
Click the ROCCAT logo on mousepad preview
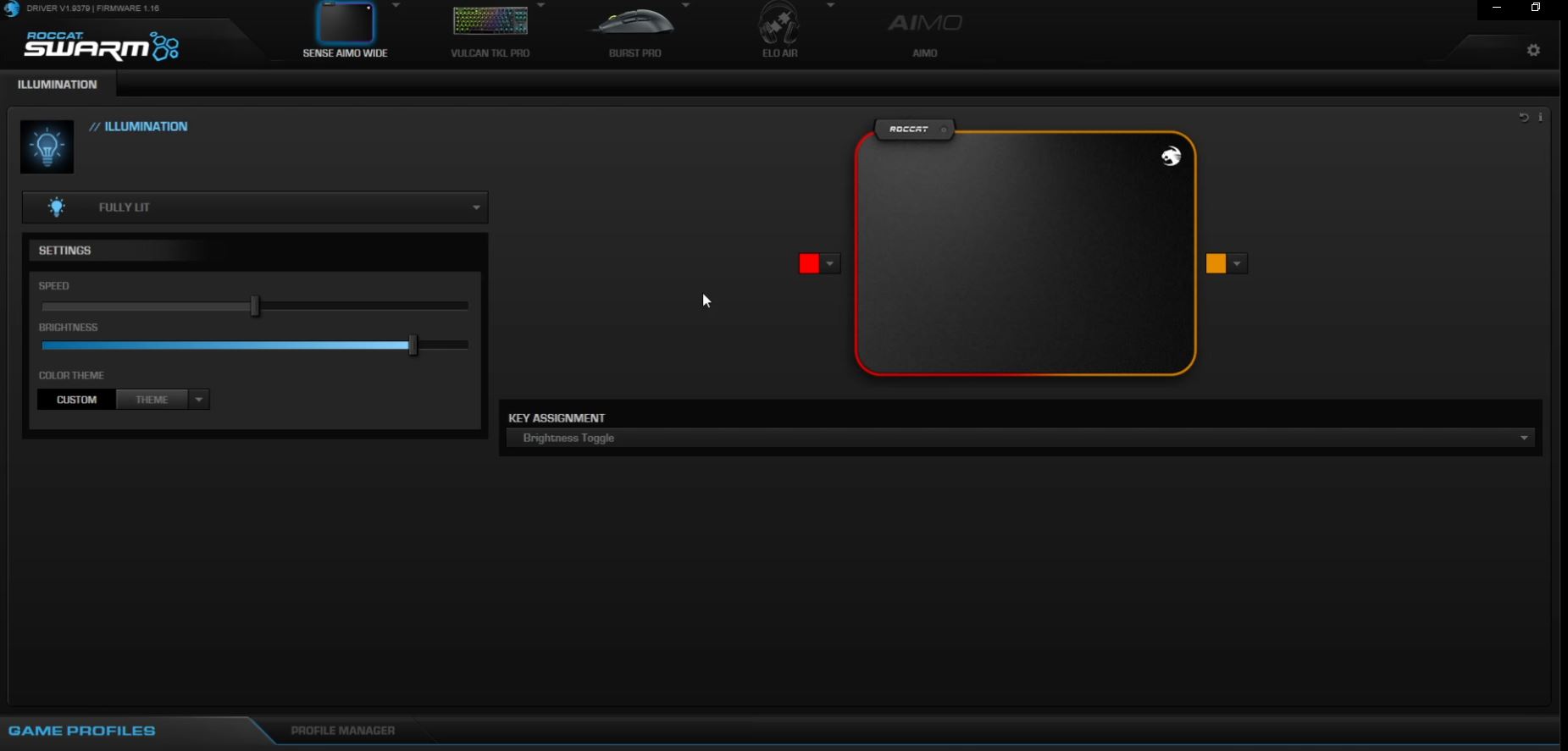point(1171,156)
